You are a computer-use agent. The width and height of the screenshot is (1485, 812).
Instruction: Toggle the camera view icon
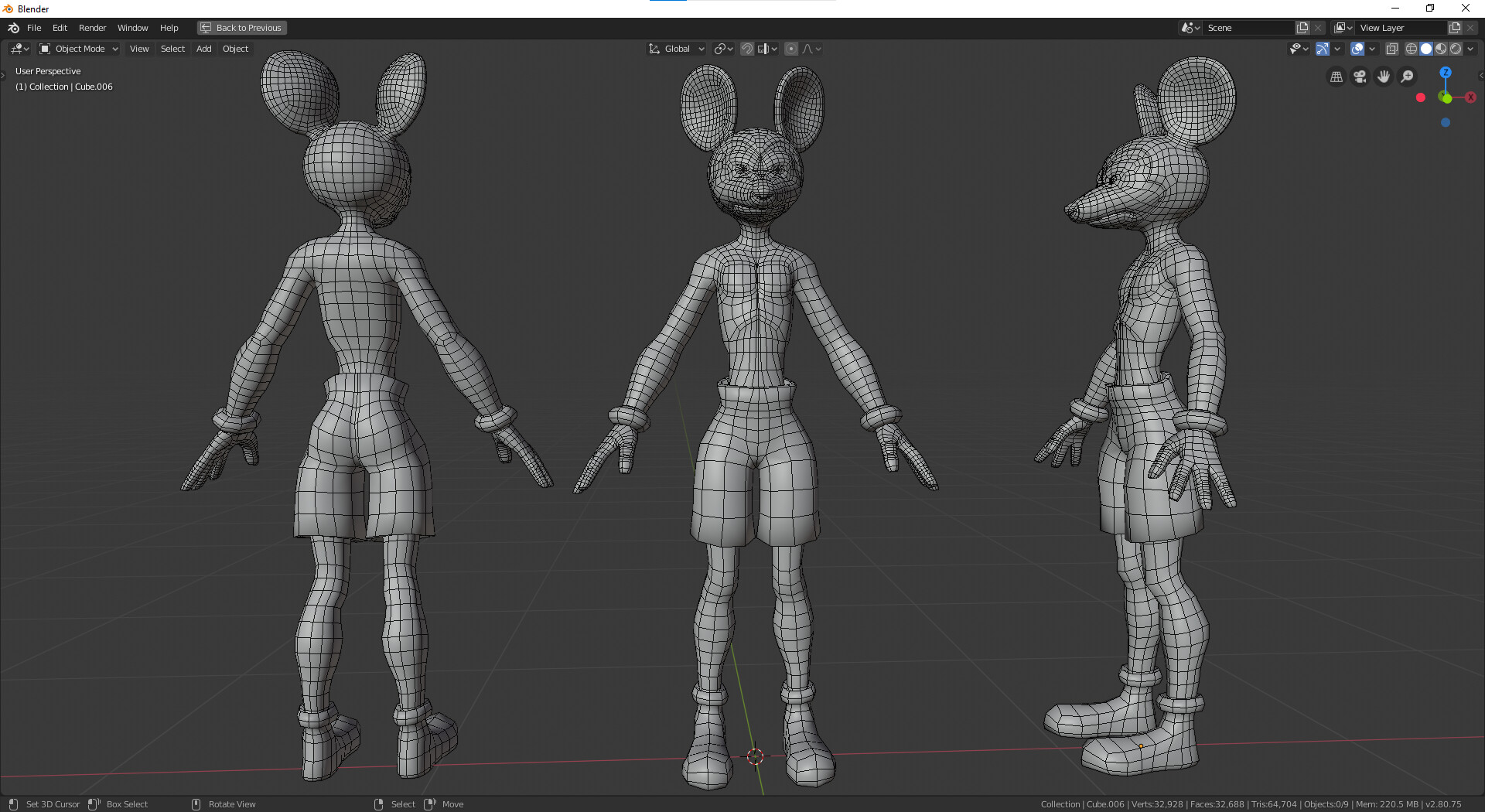tap(1359, 77)
